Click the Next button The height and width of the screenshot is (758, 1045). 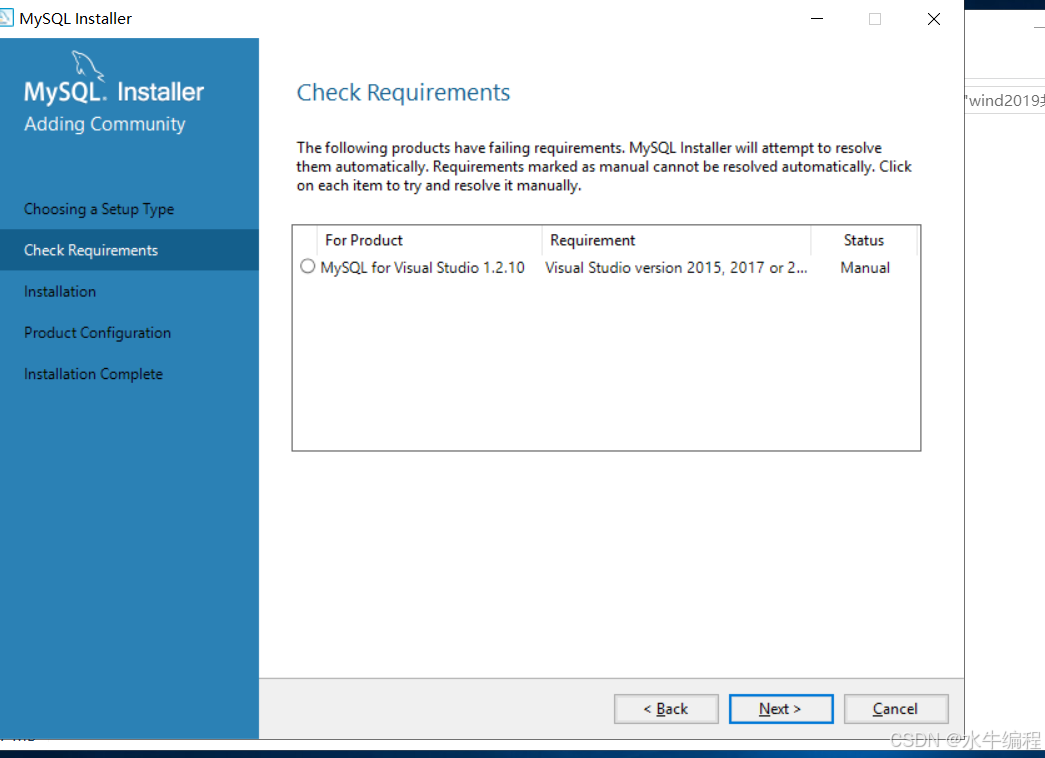coord(780,709)
